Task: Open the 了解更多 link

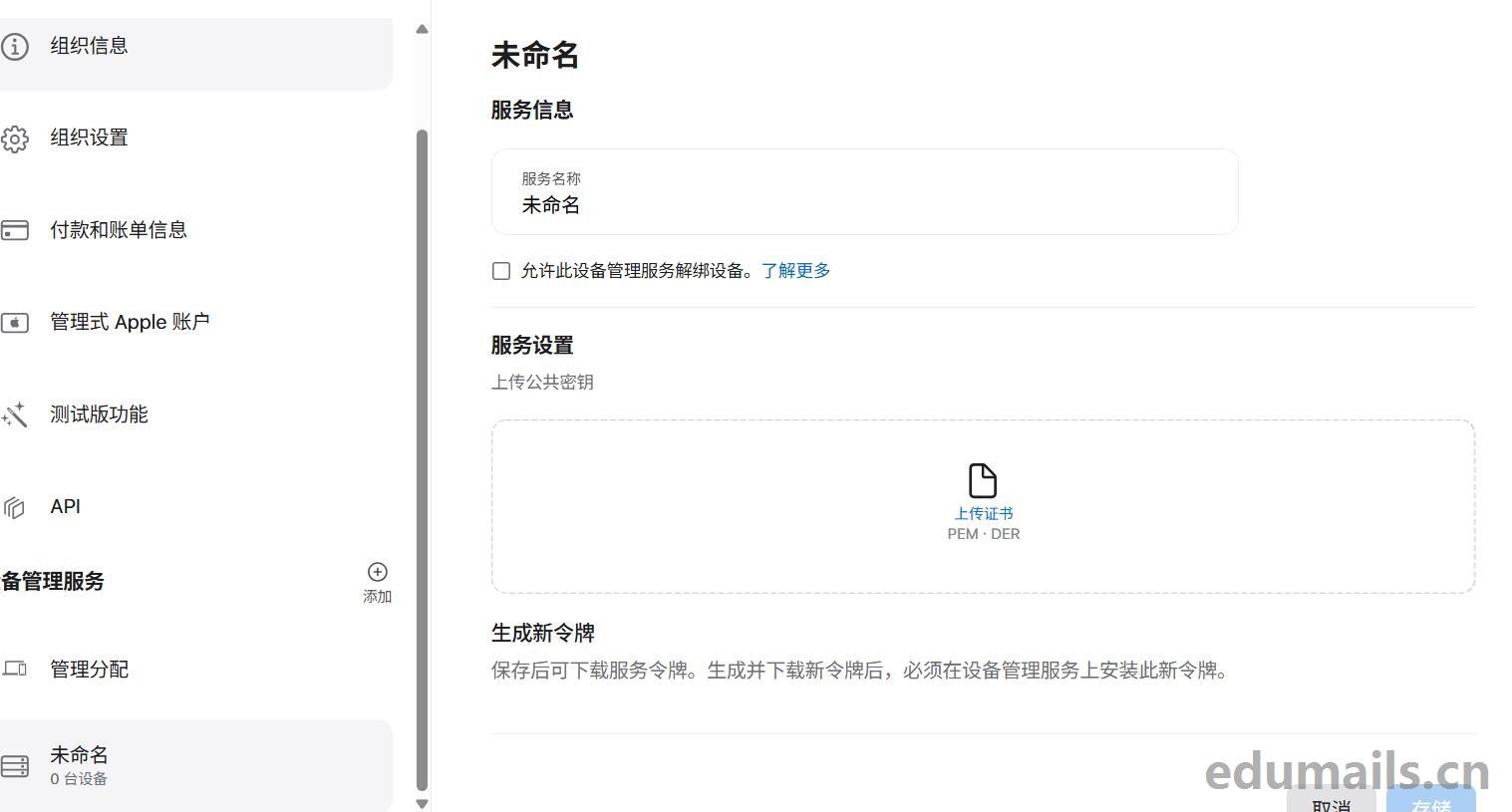Action: coord(795,271)
